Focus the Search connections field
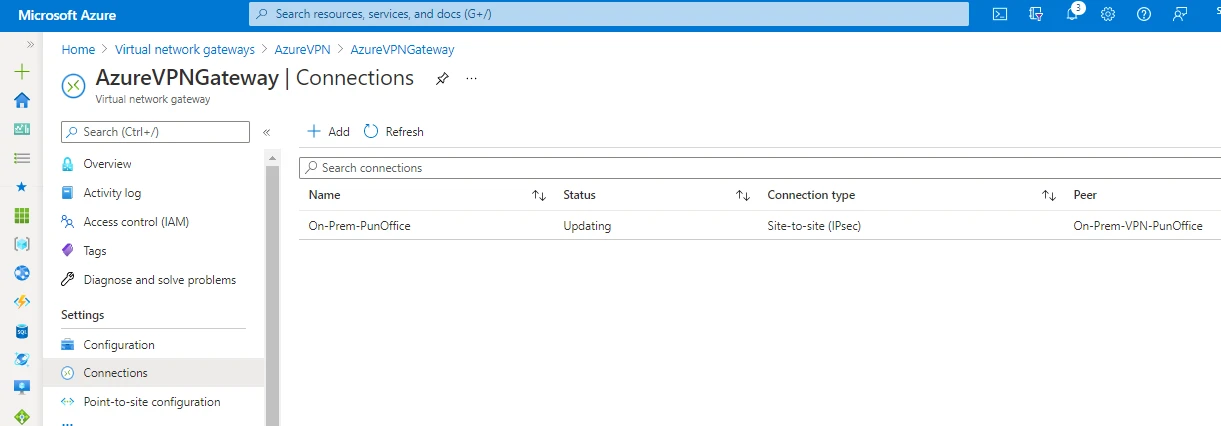Viewport: 1221px width, 426px height. click(760, 168)
